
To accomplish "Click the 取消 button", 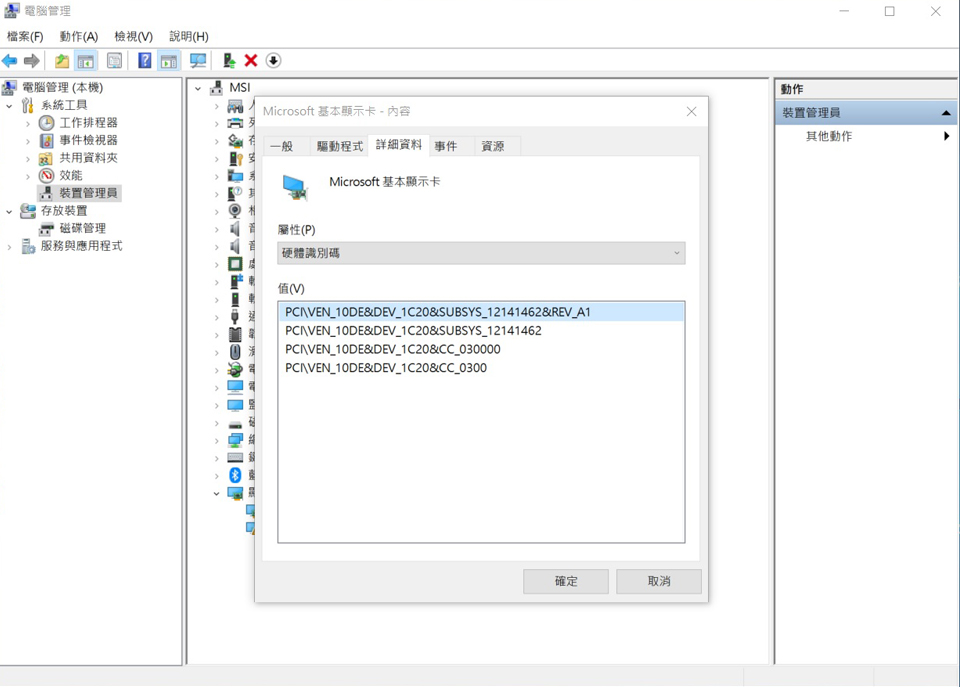I will pyautogui.click(x=658, y=581).
